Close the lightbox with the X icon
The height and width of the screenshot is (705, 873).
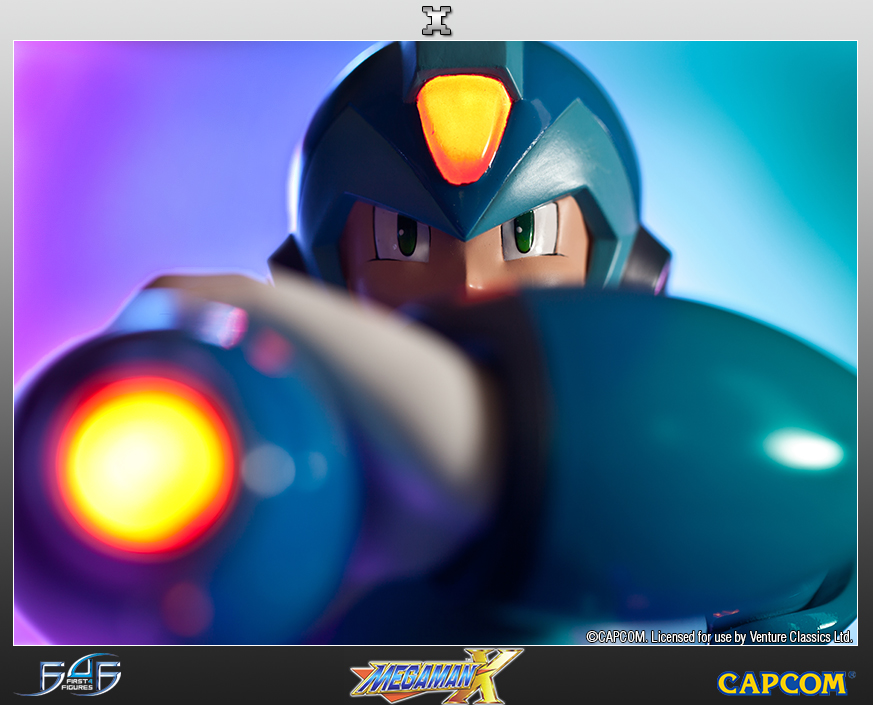[x=436, y=20]
